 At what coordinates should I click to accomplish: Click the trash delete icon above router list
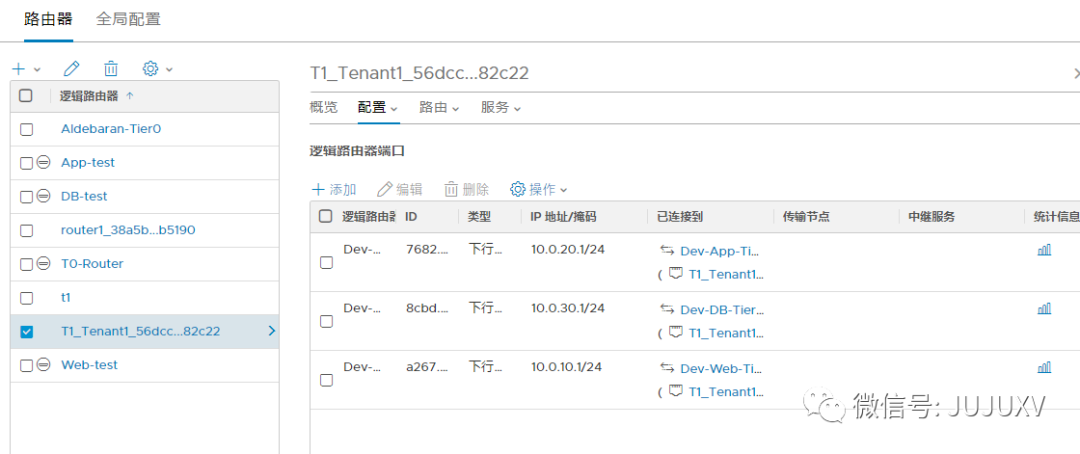111,69
